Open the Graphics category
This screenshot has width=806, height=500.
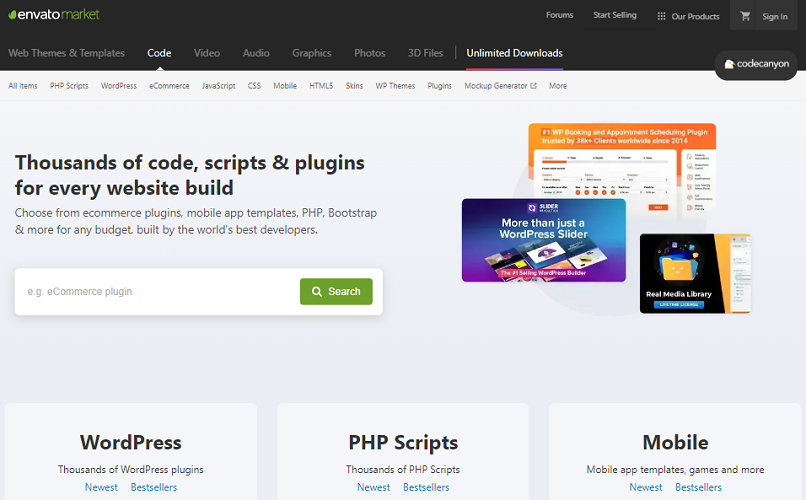[x=312, y=53]
